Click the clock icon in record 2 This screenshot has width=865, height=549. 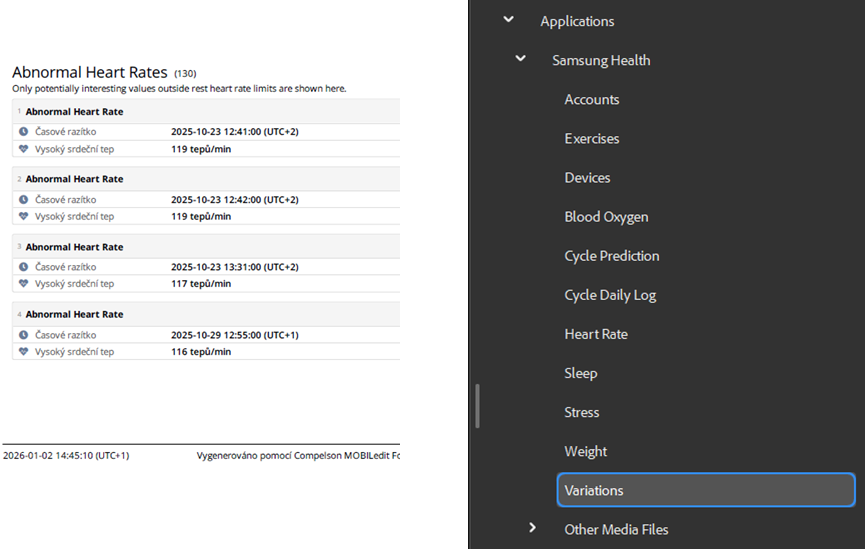pos(23,199)
